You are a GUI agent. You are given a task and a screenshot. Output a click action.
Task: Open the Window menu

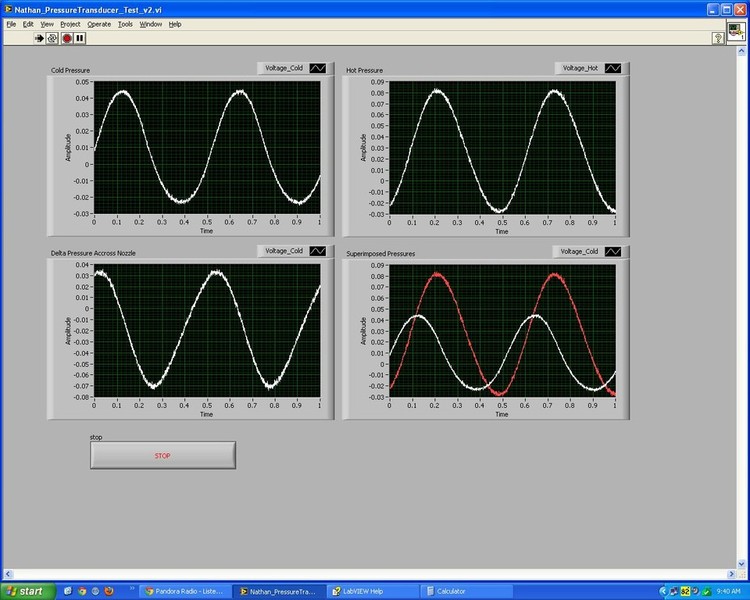click(151, 23)
